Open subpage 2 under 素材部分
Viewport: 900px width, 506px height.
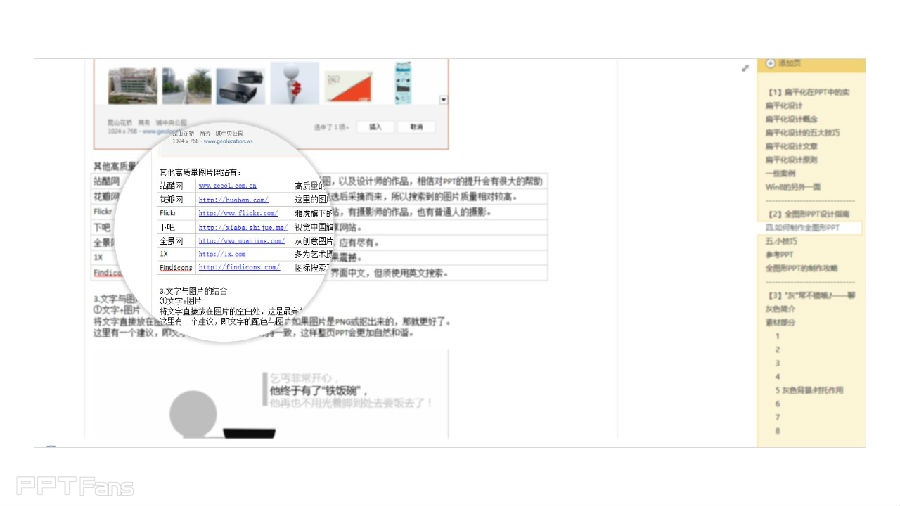tap(778, 350)
